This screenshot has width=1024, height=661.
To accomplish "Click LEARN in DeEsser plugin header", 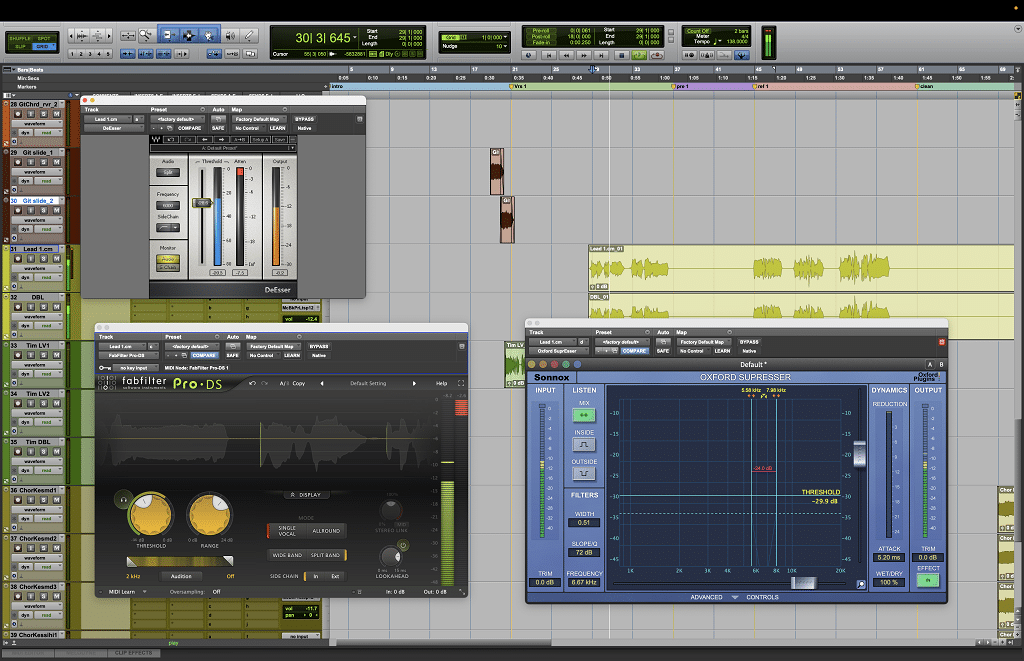I will click(x=278, y=128).
